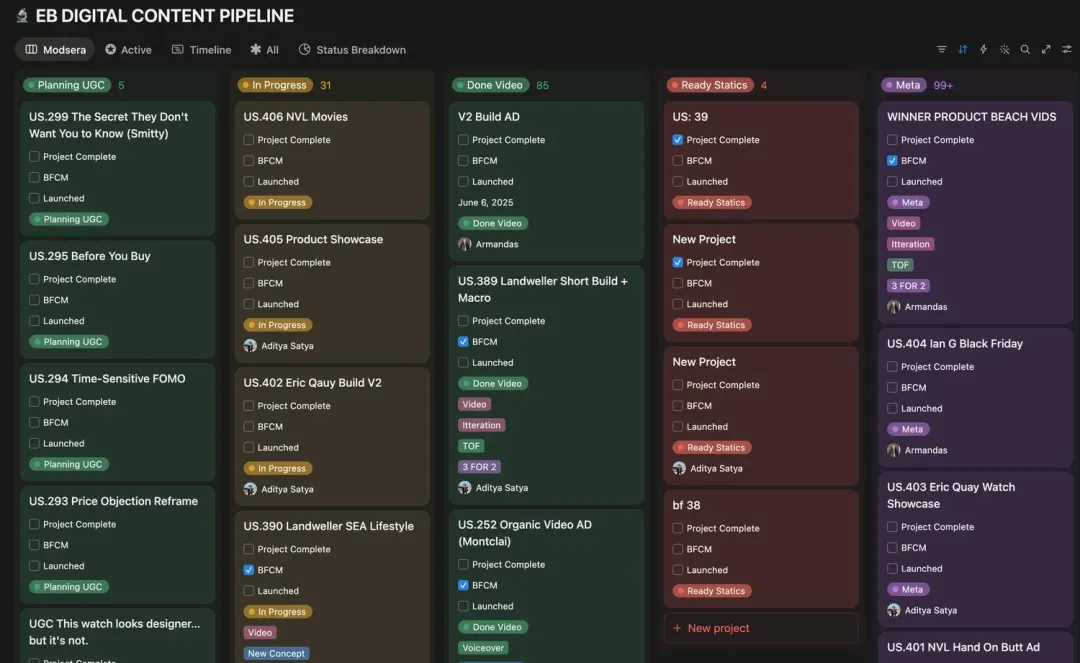Screen dimensions: 1080x663
Task: Click the Armandas avatar on the V2 Build AD card
Action: tap(465, 244)
